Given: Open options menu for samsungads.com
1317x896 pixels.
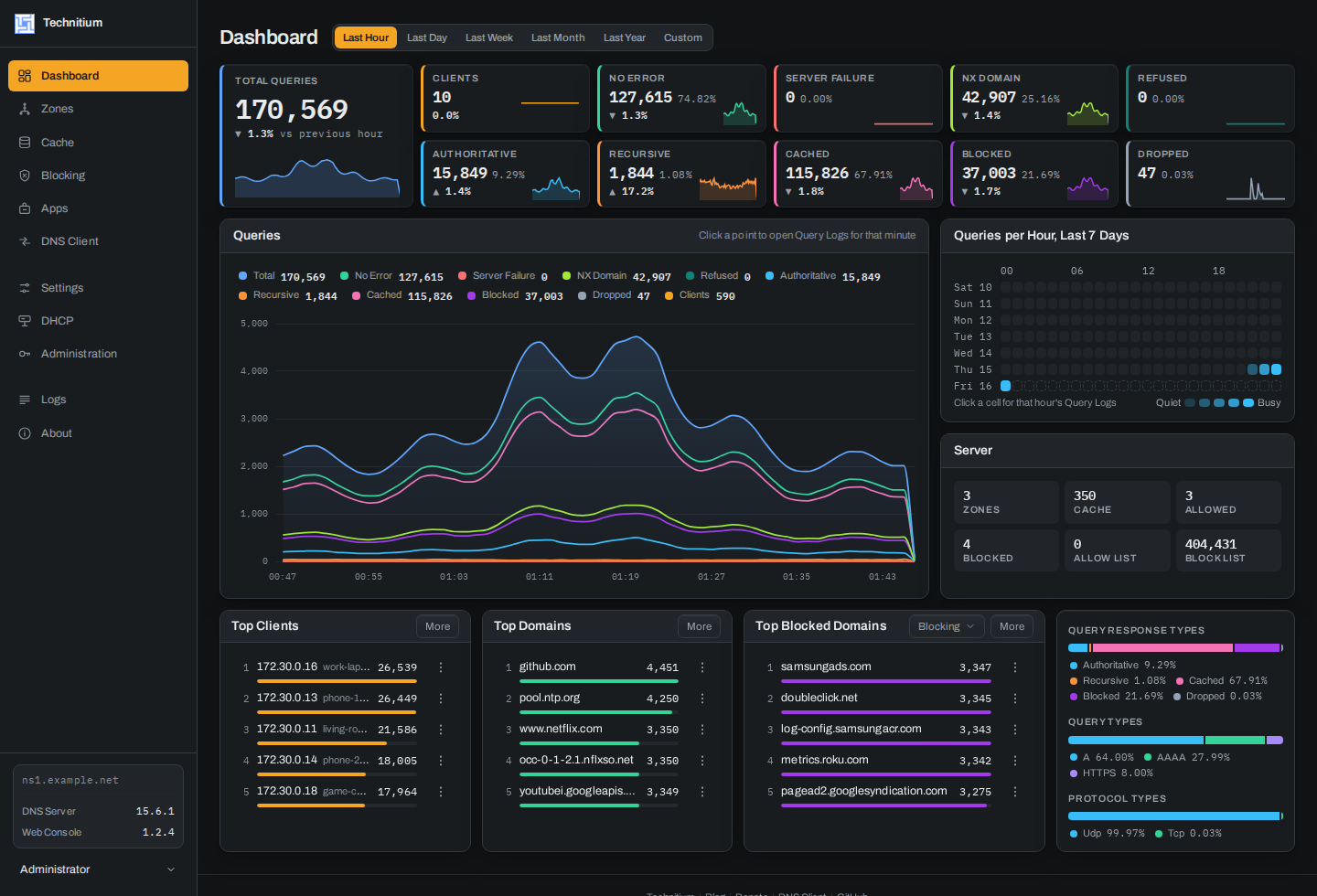Looking at the screenshot, I should pyautogui.click(x=1015, y=667).
